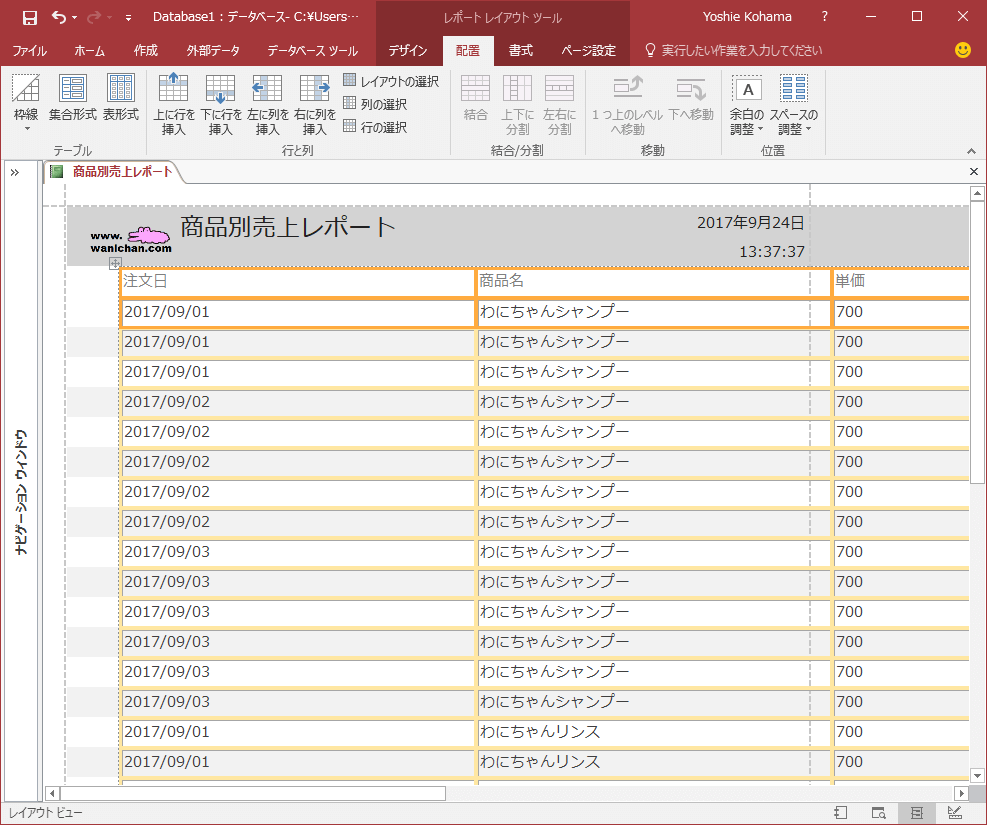Switch to Layout View status icon

(916, 813)
